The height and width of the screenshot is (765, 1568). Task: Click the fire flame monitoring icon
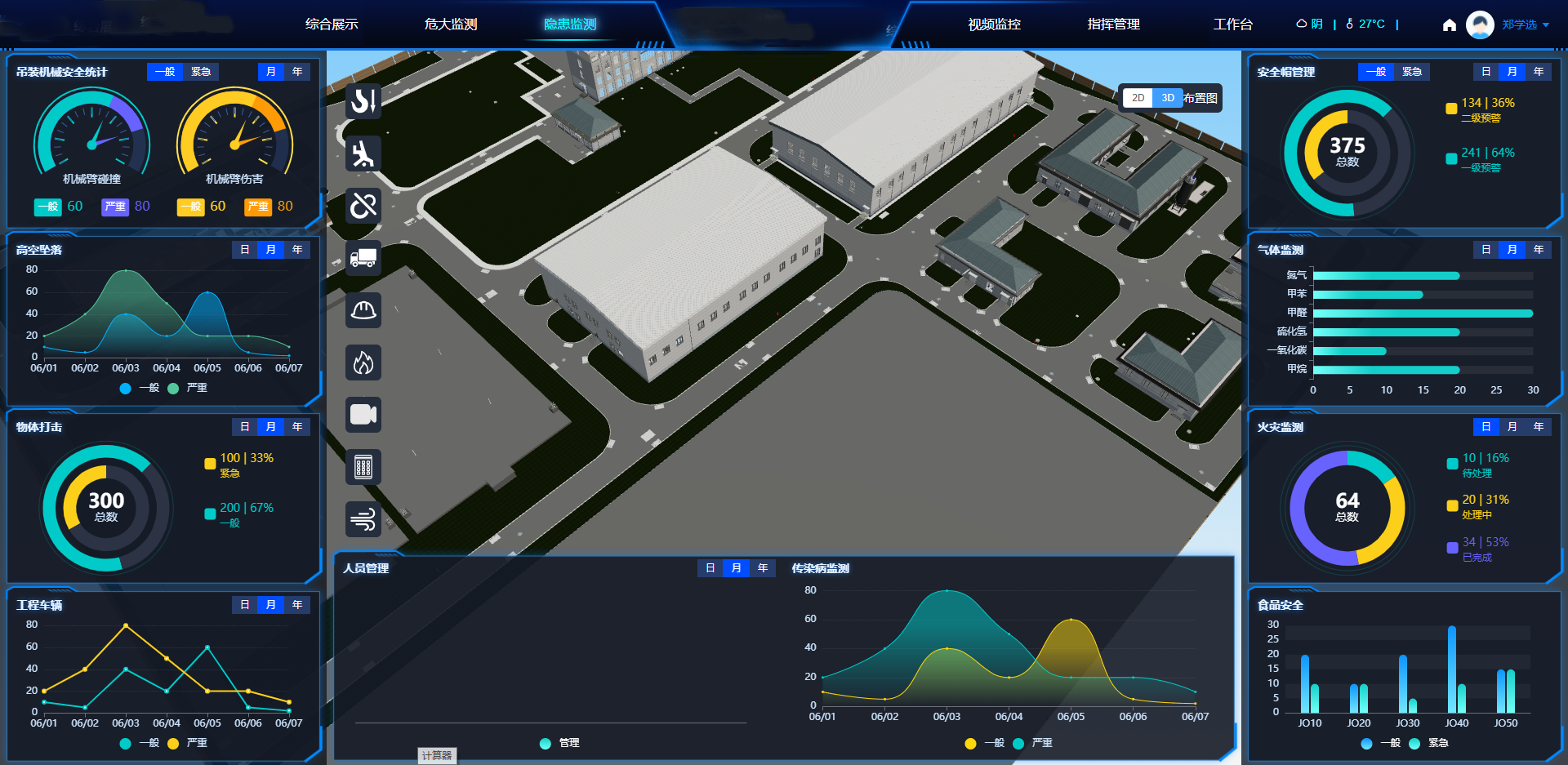pyautogui.click(x=363, y=362)
